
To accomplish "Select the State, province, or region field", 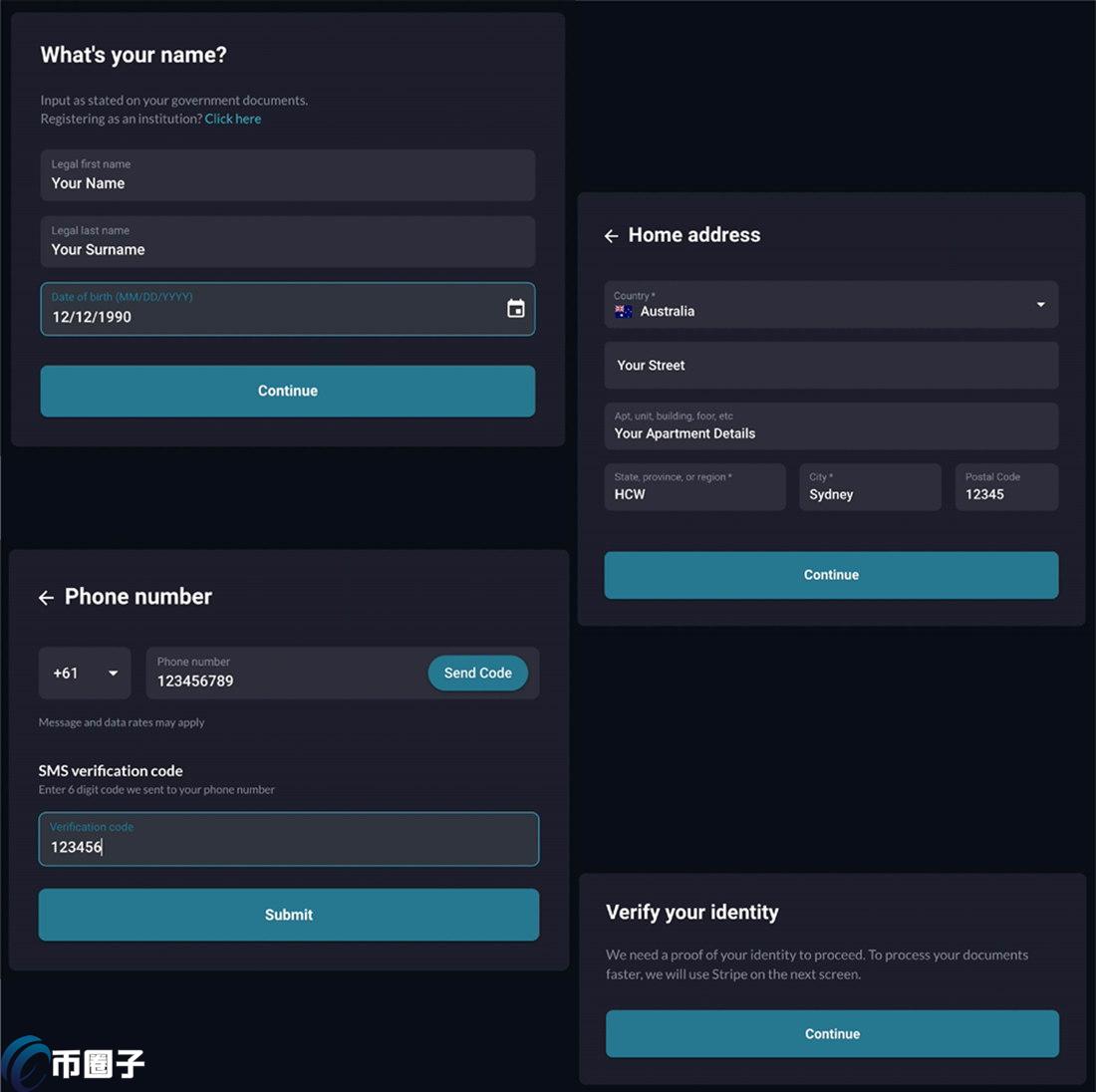I will coord(694,487).
